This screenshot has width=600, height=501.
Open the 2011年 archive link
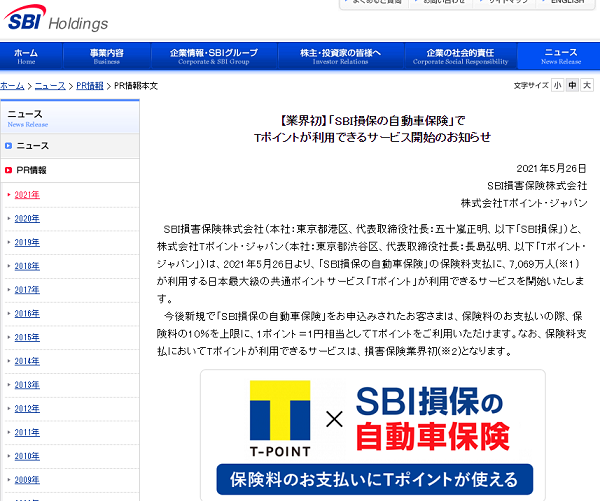(27, 432)
